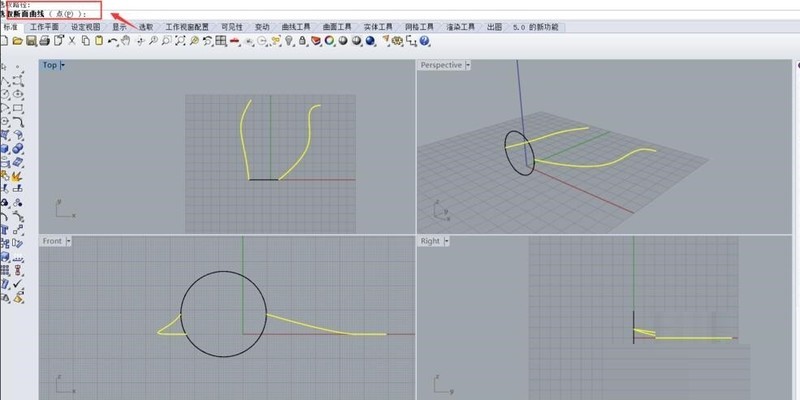
Task: Click the padlock lock objects icon
Action: pos(303,41)
